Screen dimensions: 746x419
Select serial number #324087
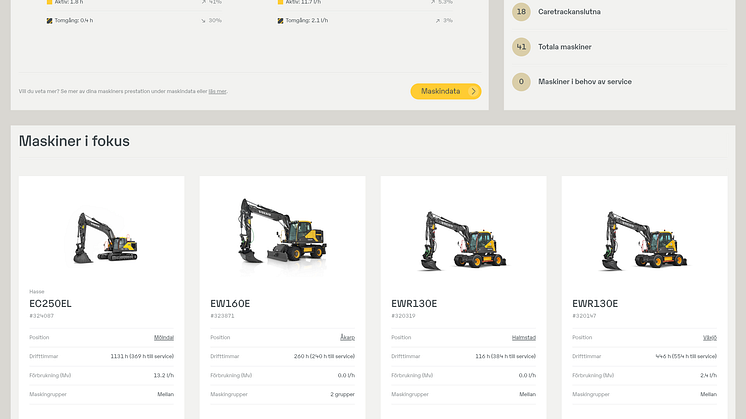(x=41, y=316)
